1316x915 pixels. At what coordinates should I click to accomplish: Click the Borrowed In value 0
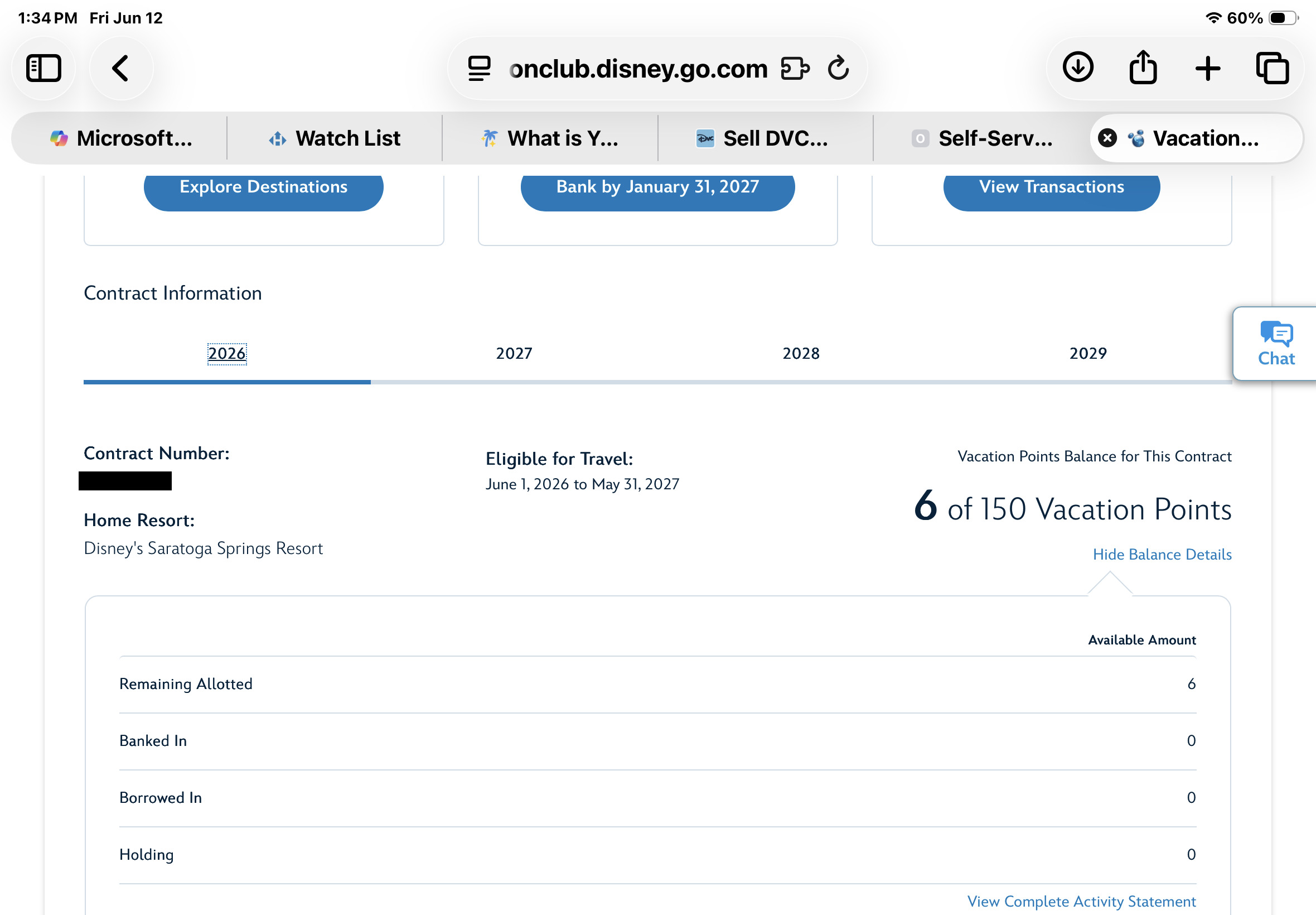pyautogui.click(x=1191, y=797)
